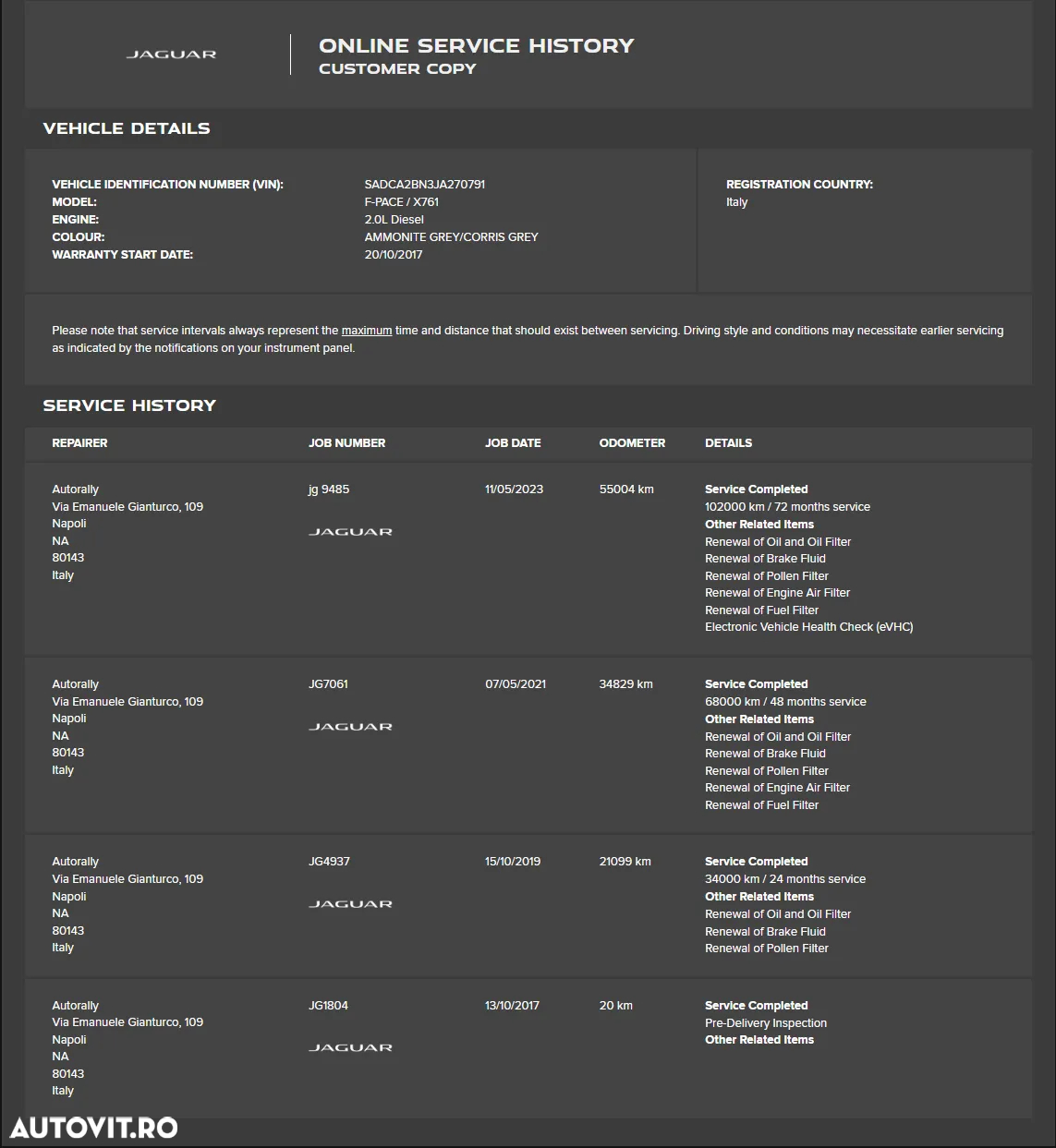Click the 07/05/2021 job date

(516, 684)
